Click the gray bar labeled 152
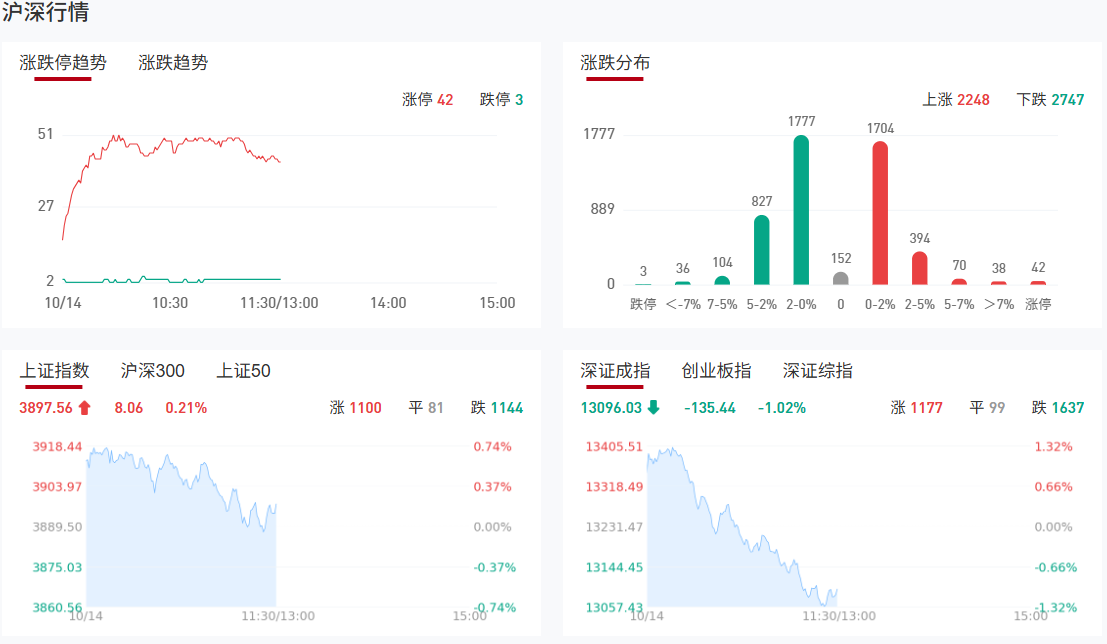Screen dimensions: 1107x644 841,278
